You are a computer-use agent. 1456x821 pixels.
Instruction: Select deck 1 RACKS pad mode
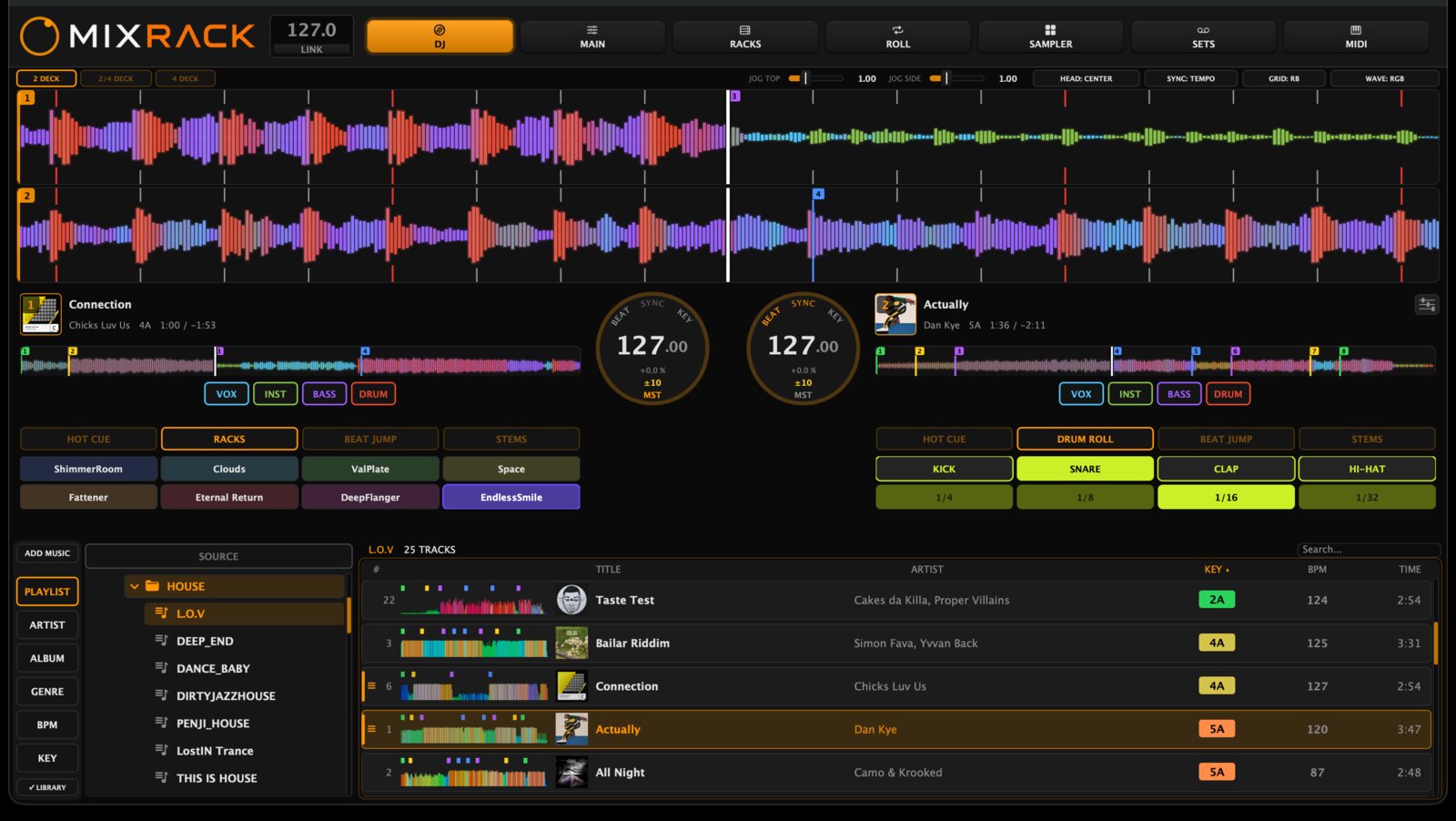point(229,439)
